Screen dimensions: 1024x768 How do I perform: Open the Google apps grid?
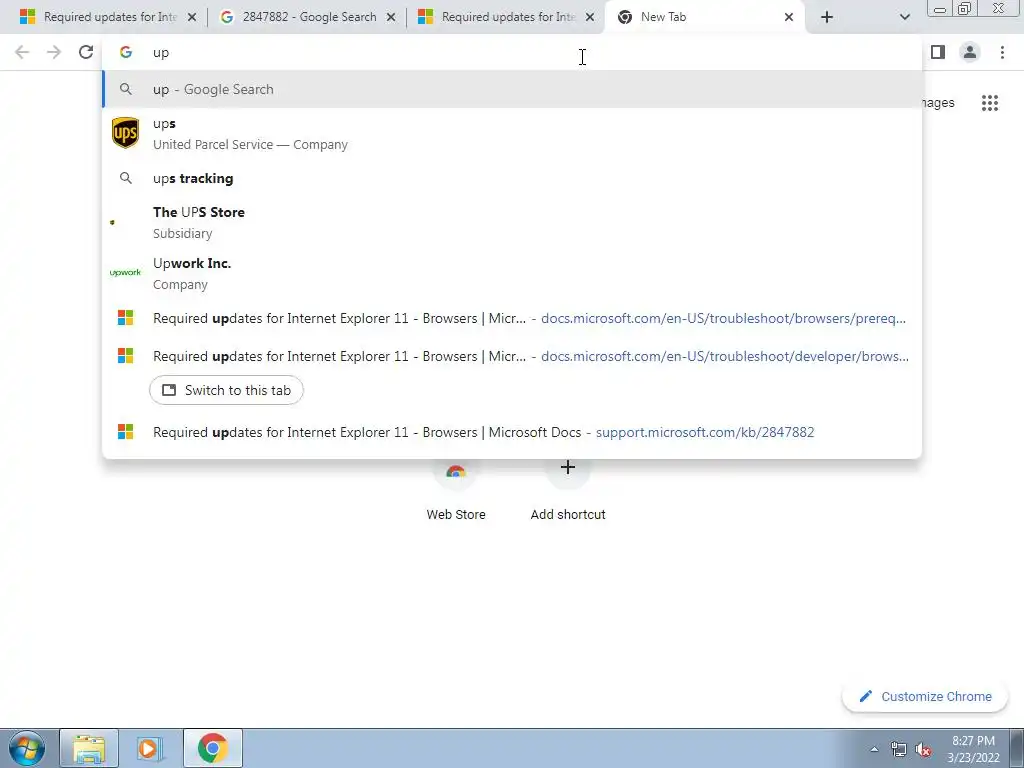[x=990, y=103]
